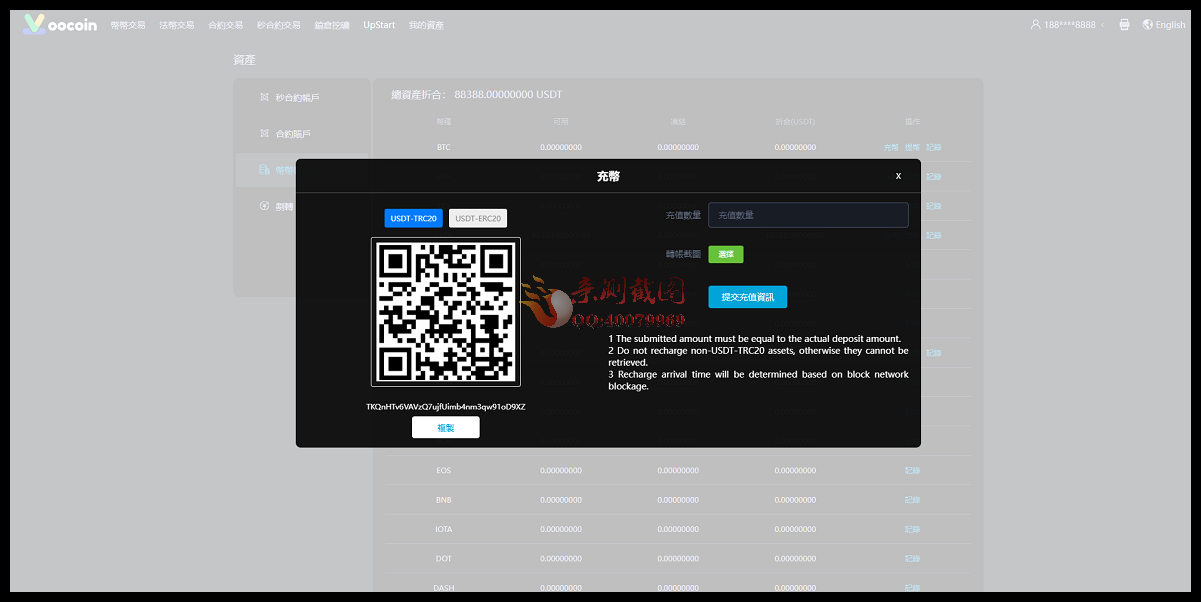This screenshot has height=602, width=1201.
Task: Close the 充幣 dialog with x
Action: pos(898,176)
